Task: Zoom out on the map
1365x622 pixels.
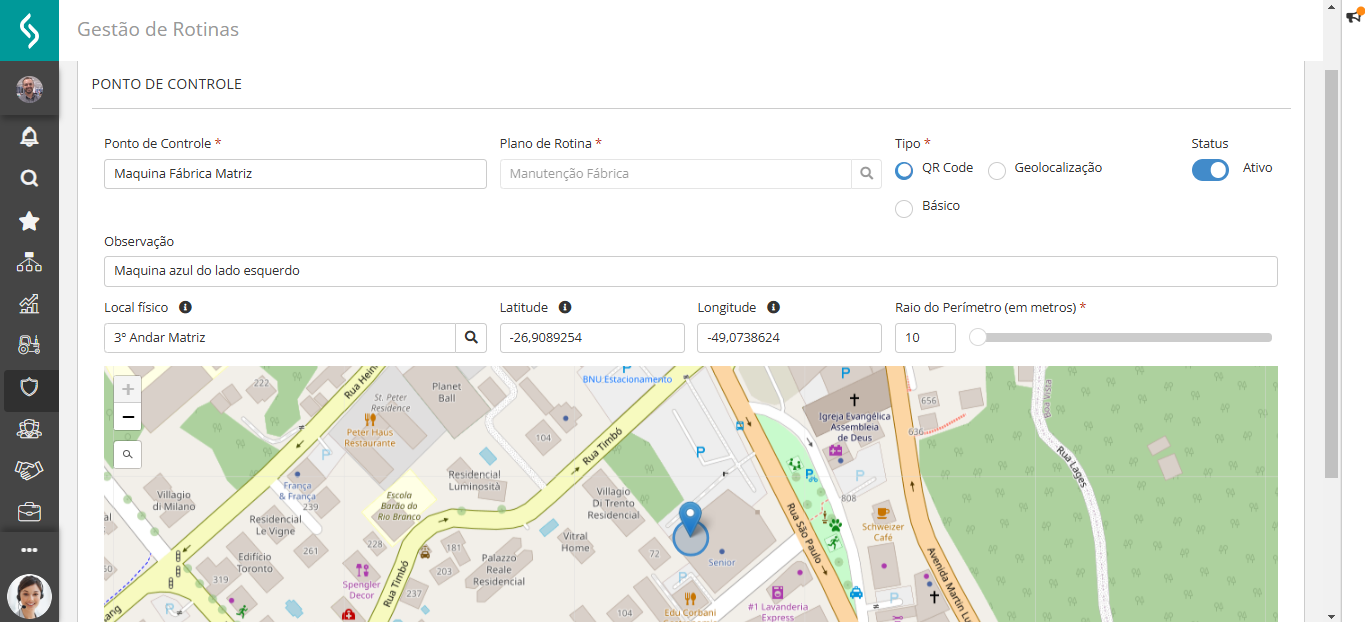Action: click(128, 417)
